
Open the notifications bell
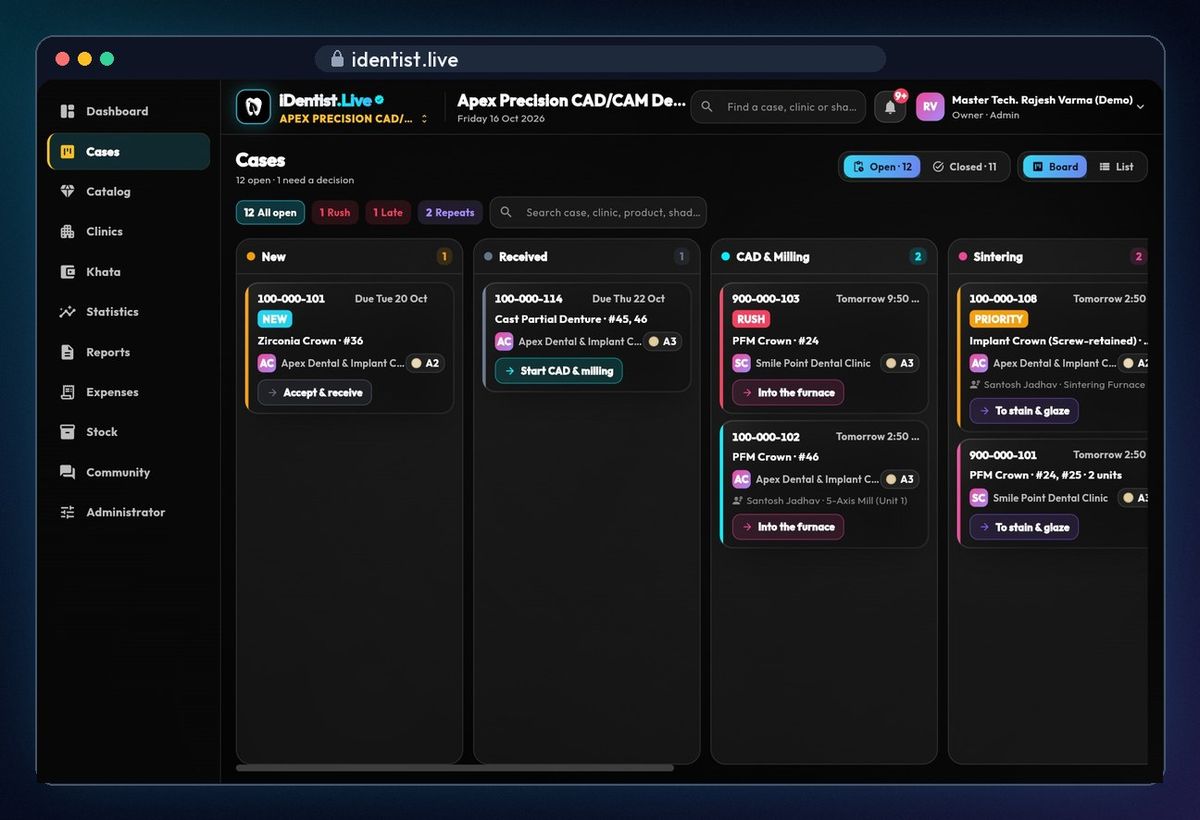click(x=890, y=107)
